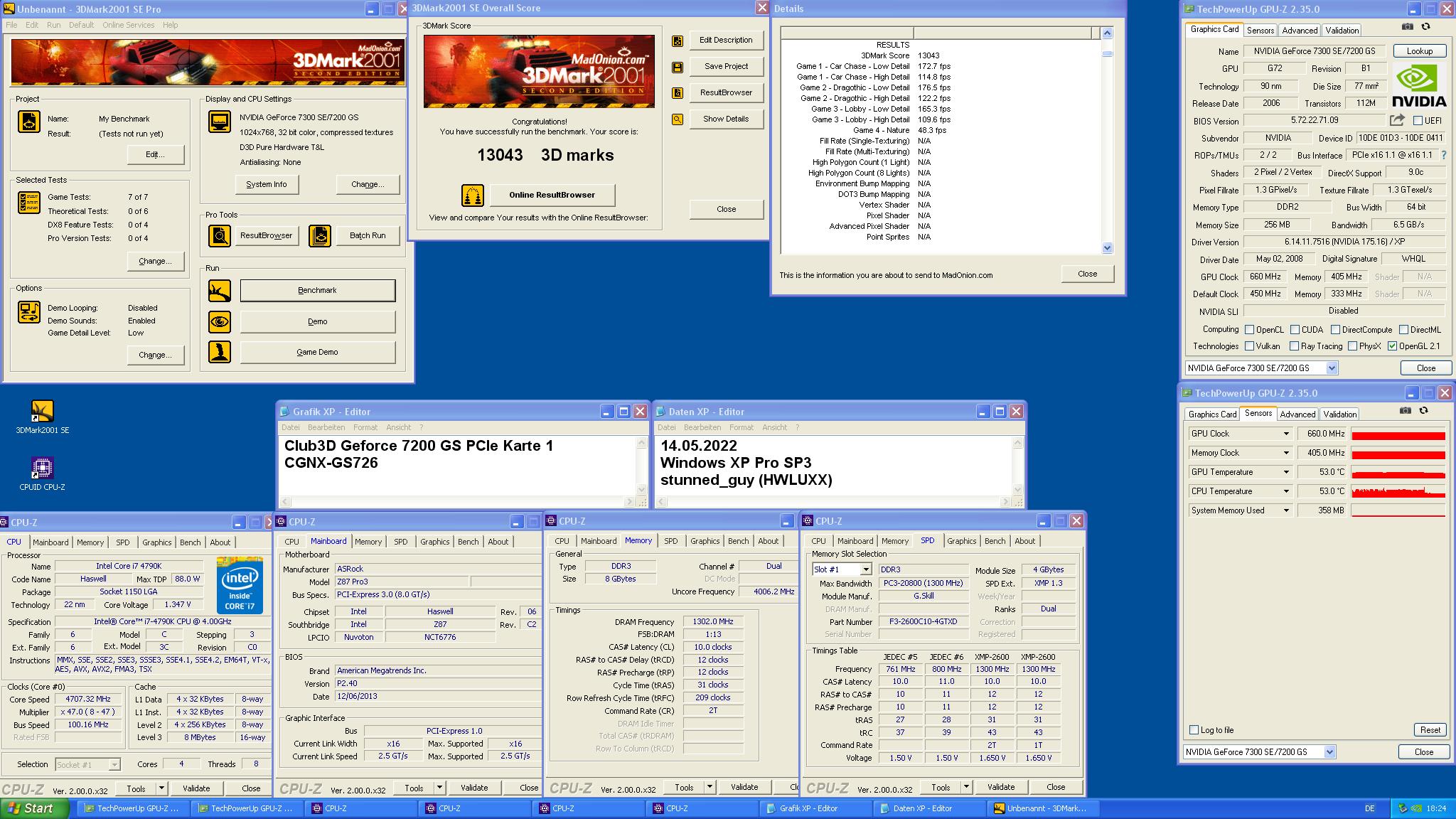This screenshot has height=819, width=1456.
Task: Click the Benchmark run icon
Action: tap(220, 290)
